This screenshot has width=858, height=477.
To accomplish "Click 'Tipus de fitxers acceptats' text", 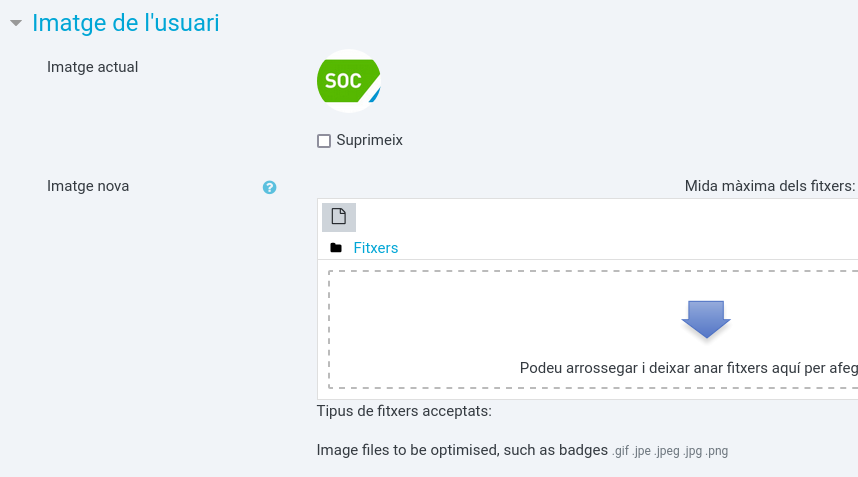I will click(x=404, y=411).
